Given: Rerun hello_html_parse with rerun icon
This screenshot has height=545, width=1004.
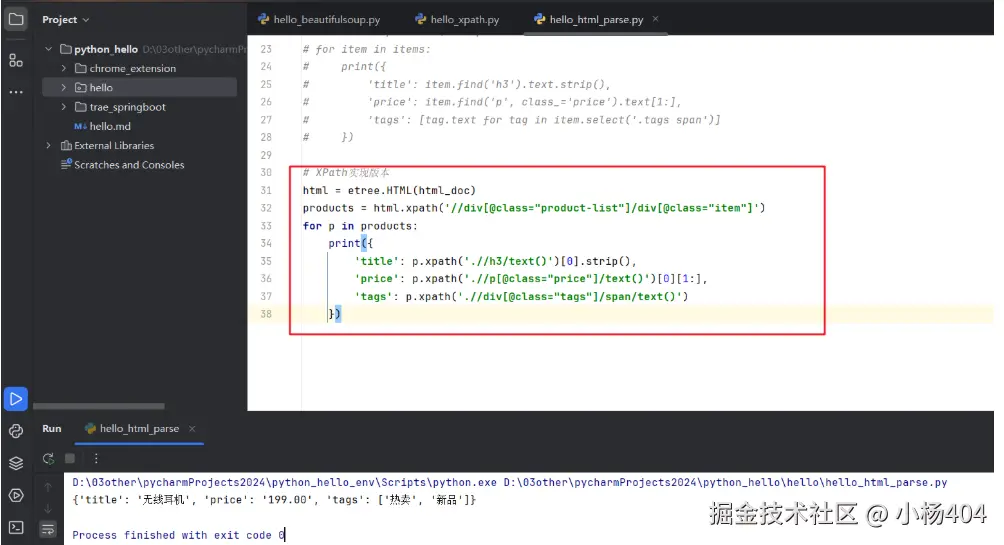Looking at the screenshot, I should coord(48,459).
